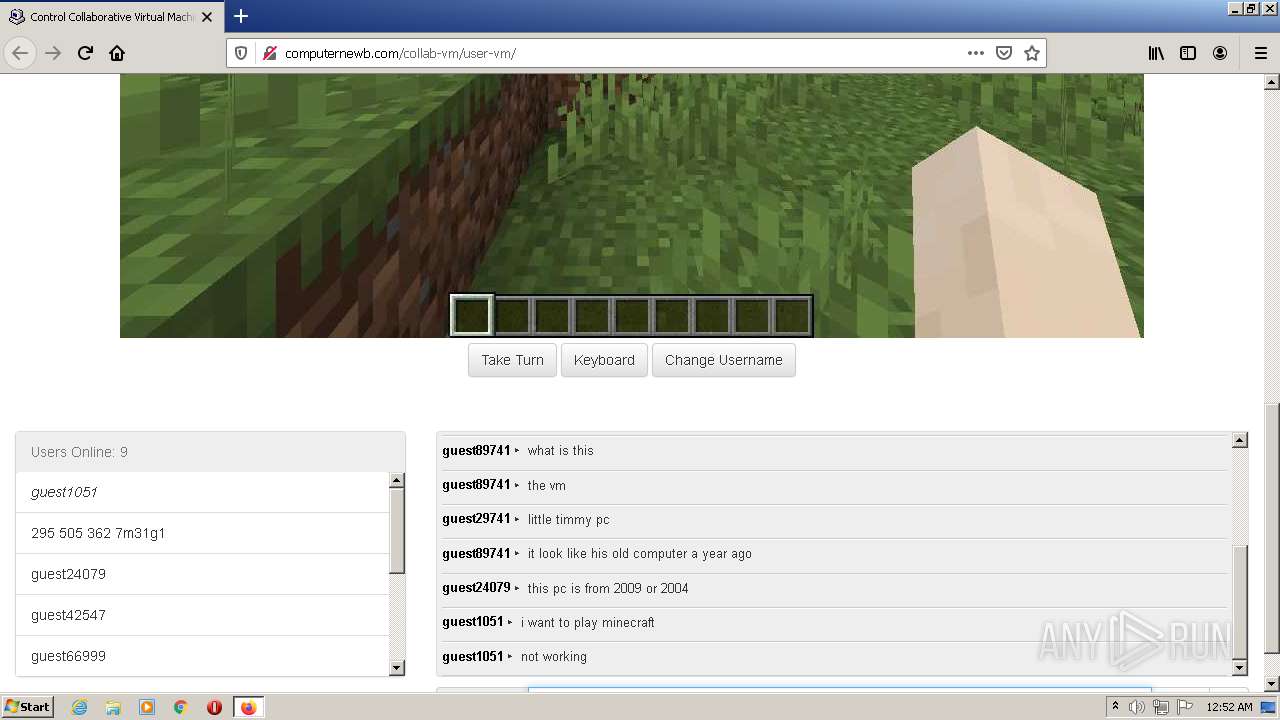The height and width of the screenshot is (720, 1280).
Task: Click the Minecraft VM display
Action: (x=631, y=205)
